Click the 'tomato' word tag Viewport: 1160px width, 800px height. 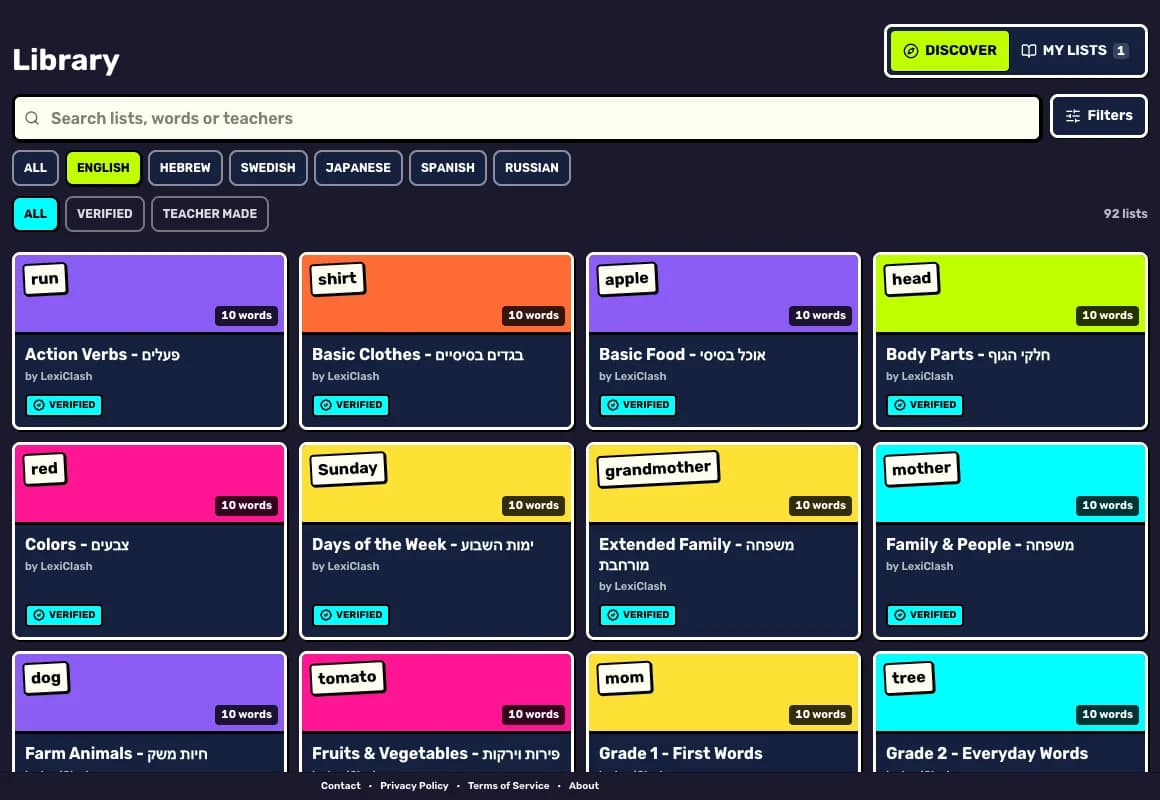(347, 678)
